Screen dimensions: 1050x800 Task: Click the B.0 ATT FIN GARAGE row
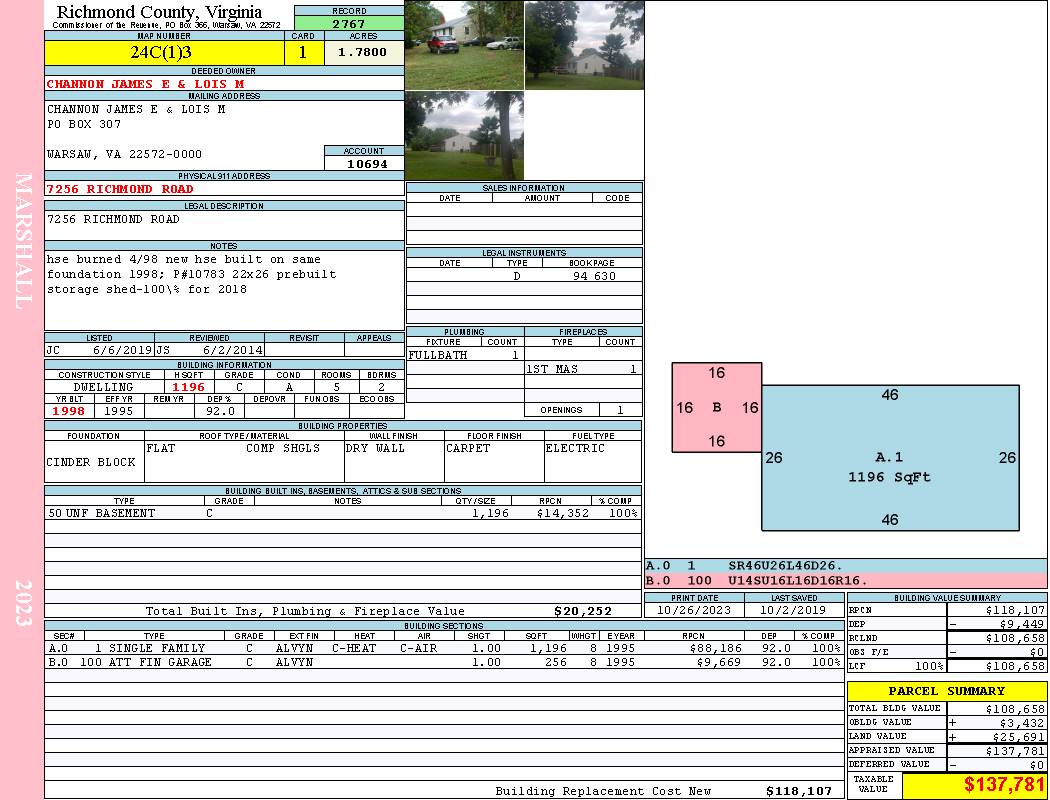click(445, 661)
